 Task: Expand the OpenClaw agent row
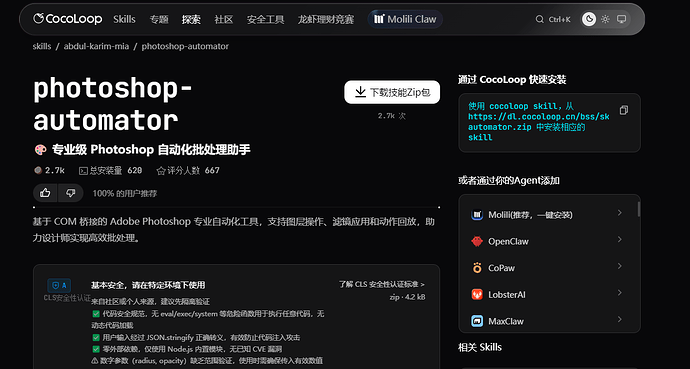(x=547, y=241)
